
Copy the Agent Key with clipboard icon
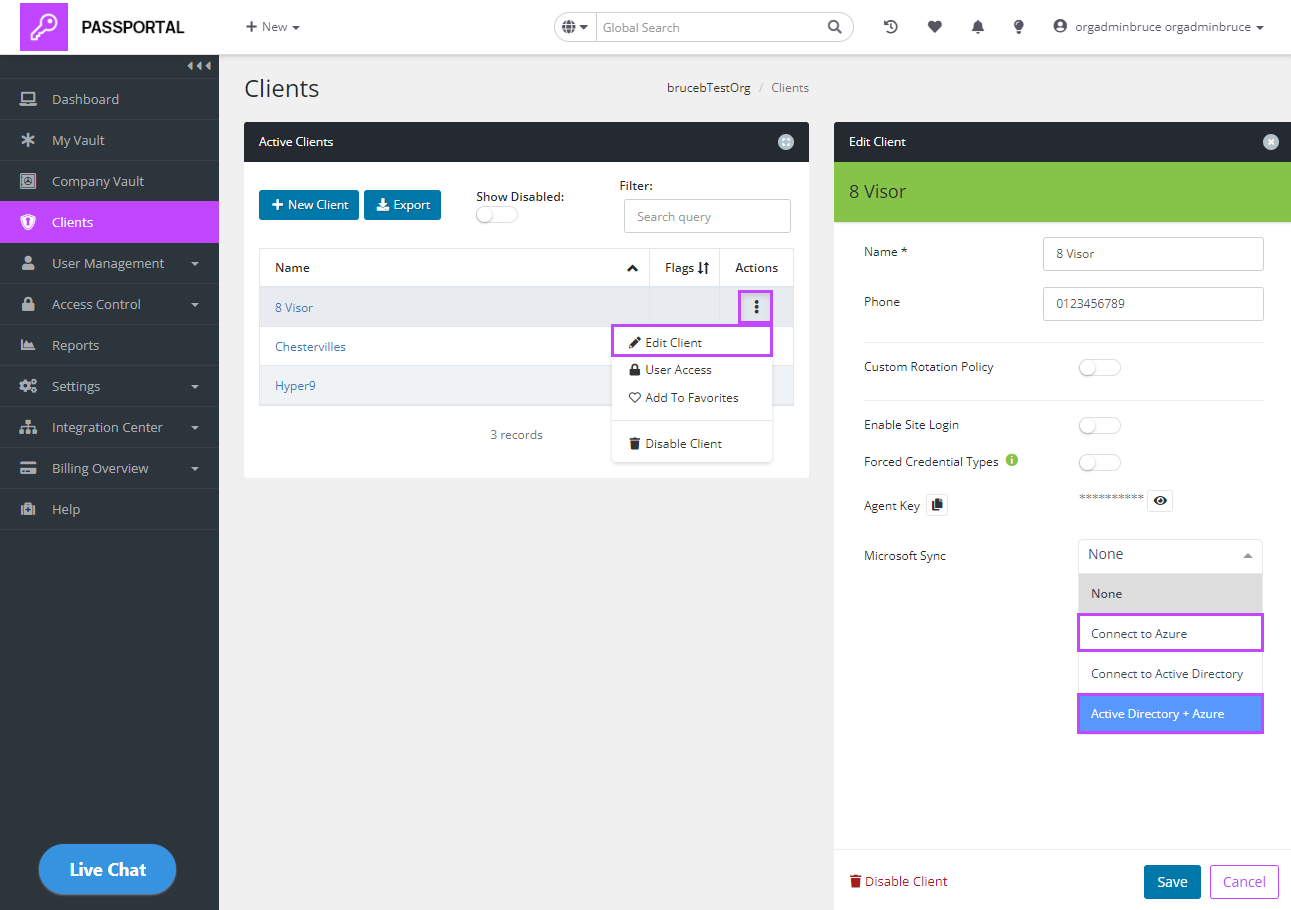pyautogui.click(x=937, y=505)
